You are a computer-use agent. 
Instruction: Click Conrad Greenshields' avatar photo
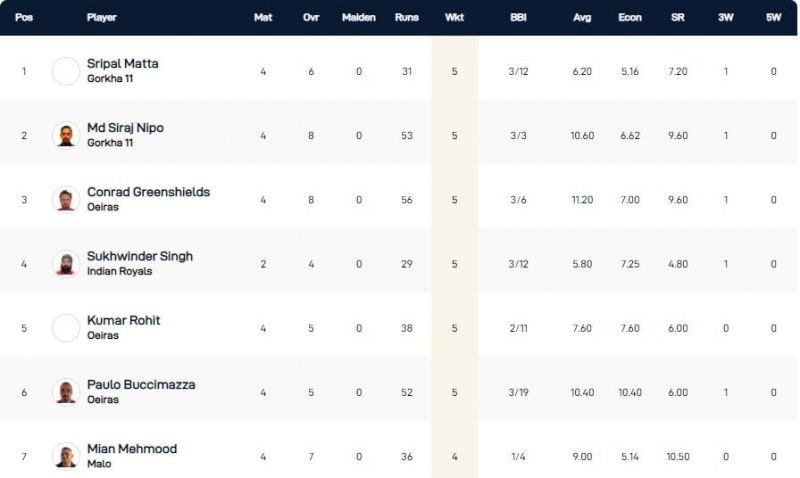coord(66,199)
